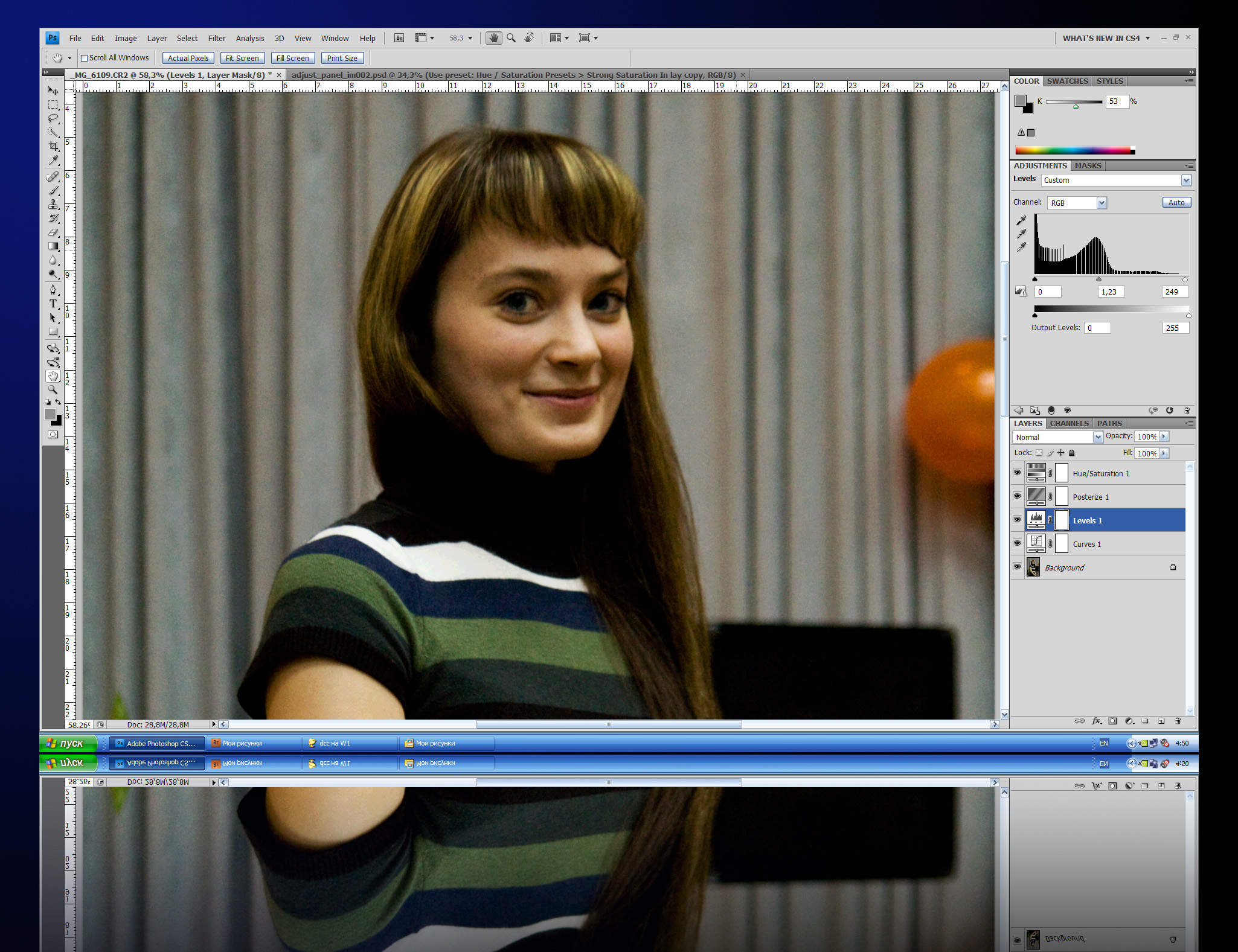Launch Bridge from the application bar

tap(399, 38)
